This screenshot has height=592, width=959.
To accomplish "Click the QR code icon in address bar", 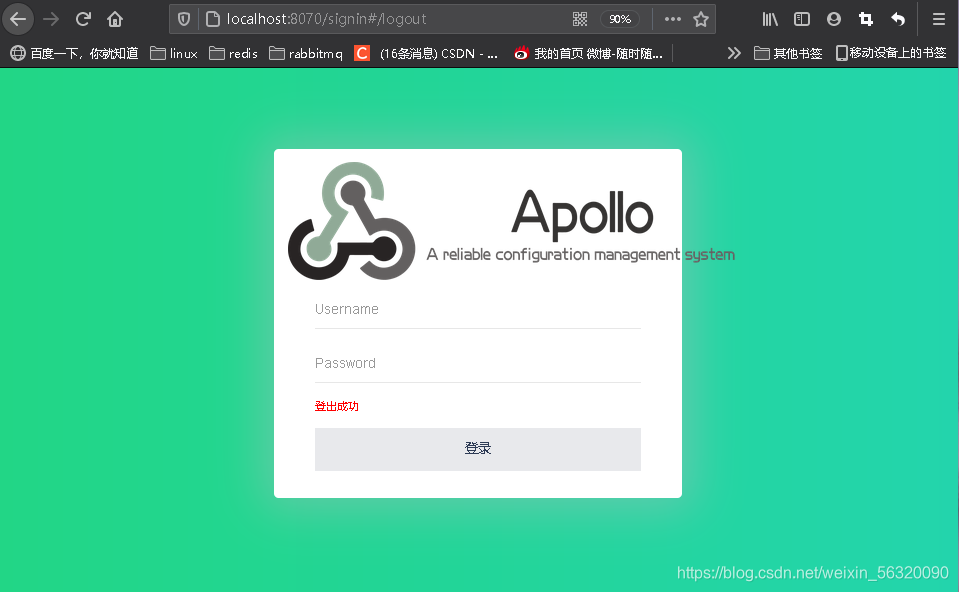I will pyautogui.click(x=580, y=19).
